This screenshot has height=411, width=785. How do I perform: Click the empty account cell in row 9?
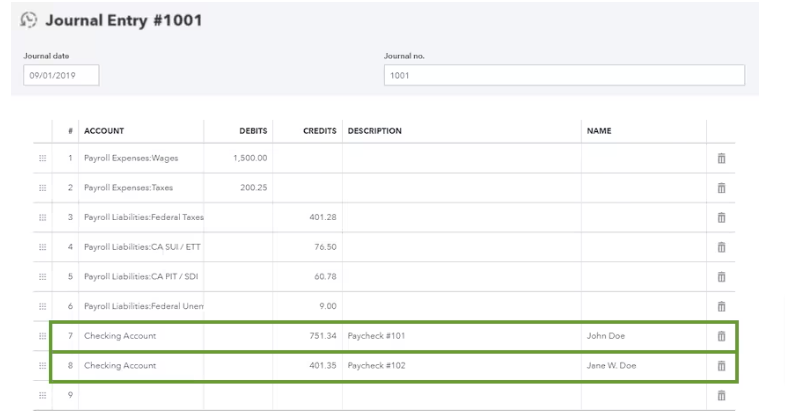pyautogui.click(x=140, y=396)
